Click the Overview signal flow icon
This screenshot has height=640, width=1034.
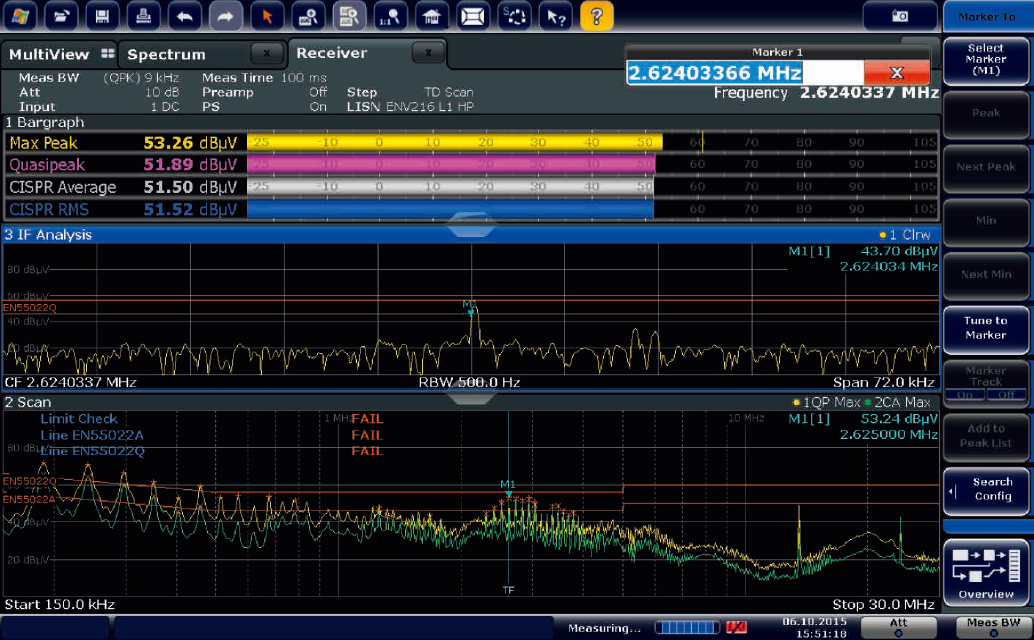[986, 571]
